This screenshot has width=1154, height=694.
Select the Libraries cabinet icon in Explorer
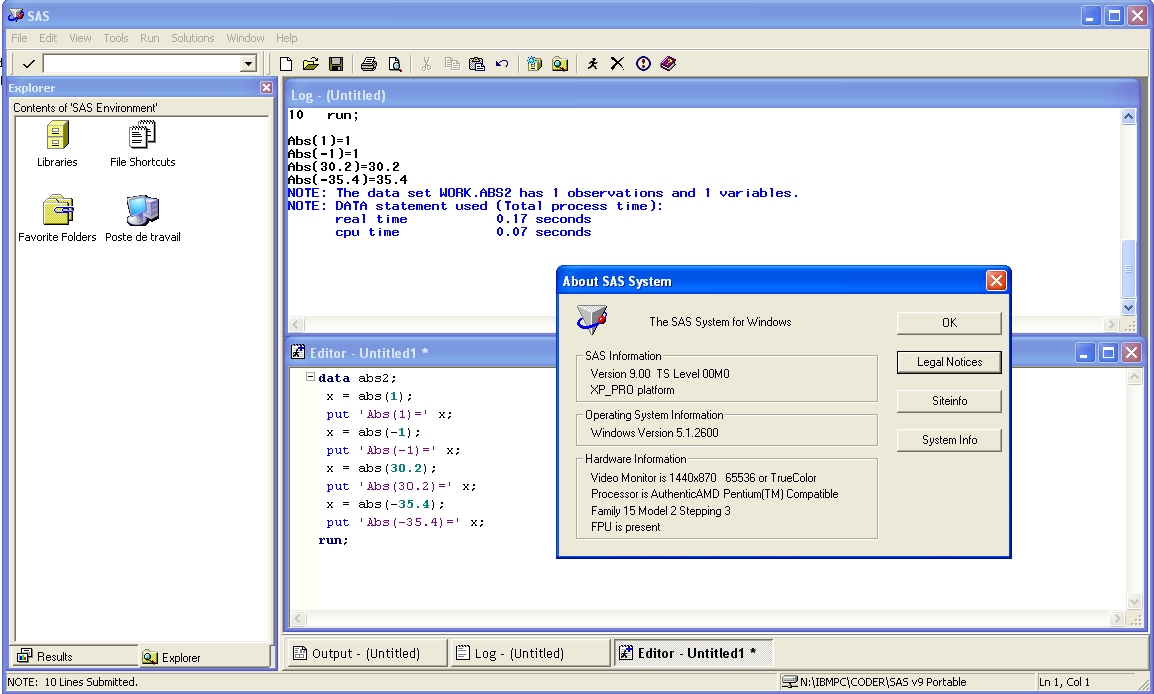(57, 136)
